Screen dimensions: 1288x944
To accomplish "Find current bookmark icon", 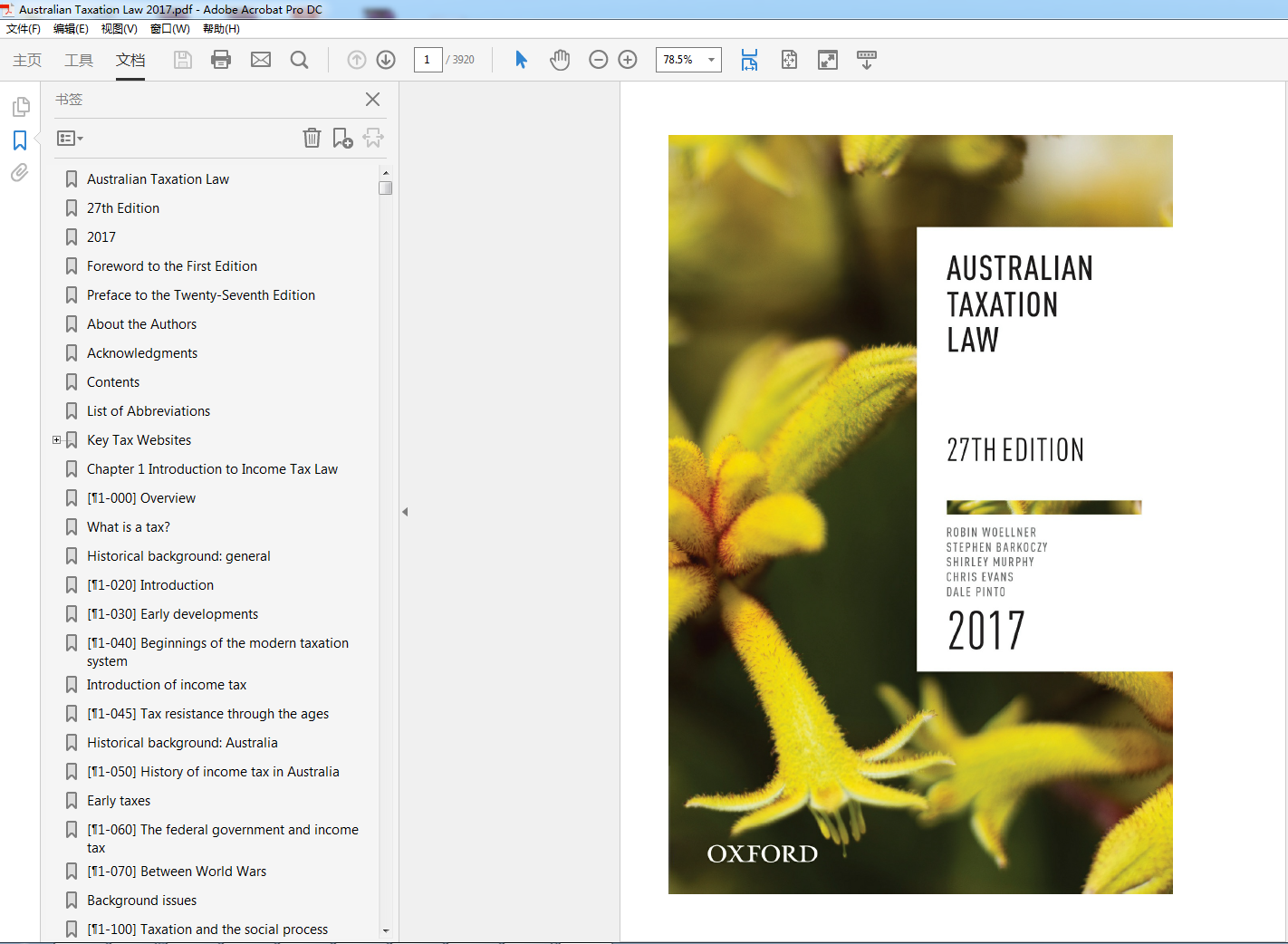I will click(373, 138).
